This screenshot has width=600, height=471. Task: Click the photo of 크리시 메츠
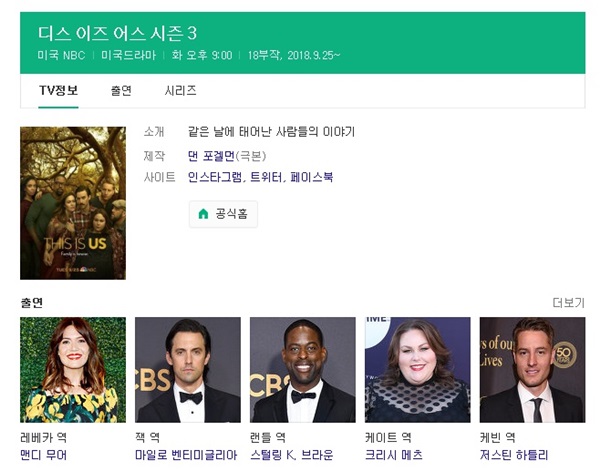coord(417,370)
